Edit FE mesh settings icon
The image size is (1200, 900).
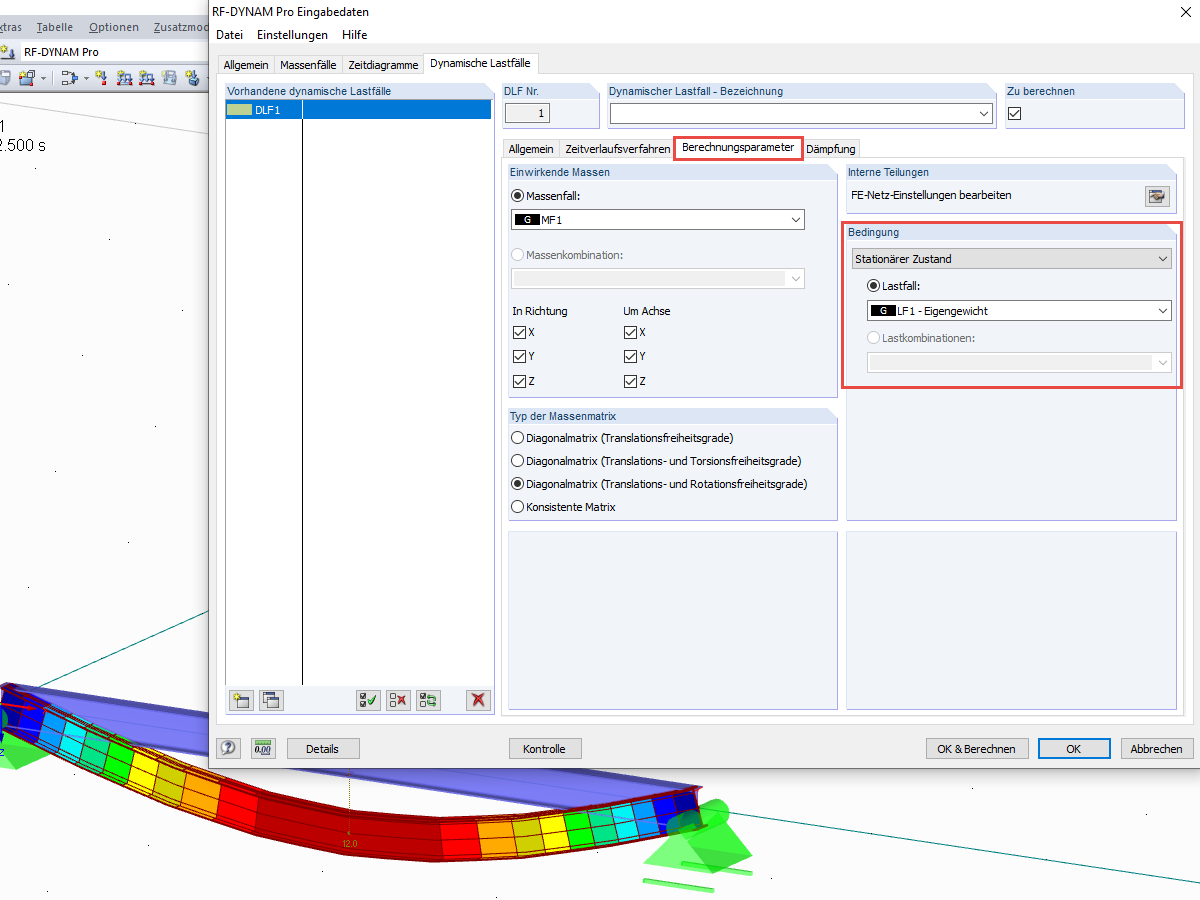point(1157,196)
